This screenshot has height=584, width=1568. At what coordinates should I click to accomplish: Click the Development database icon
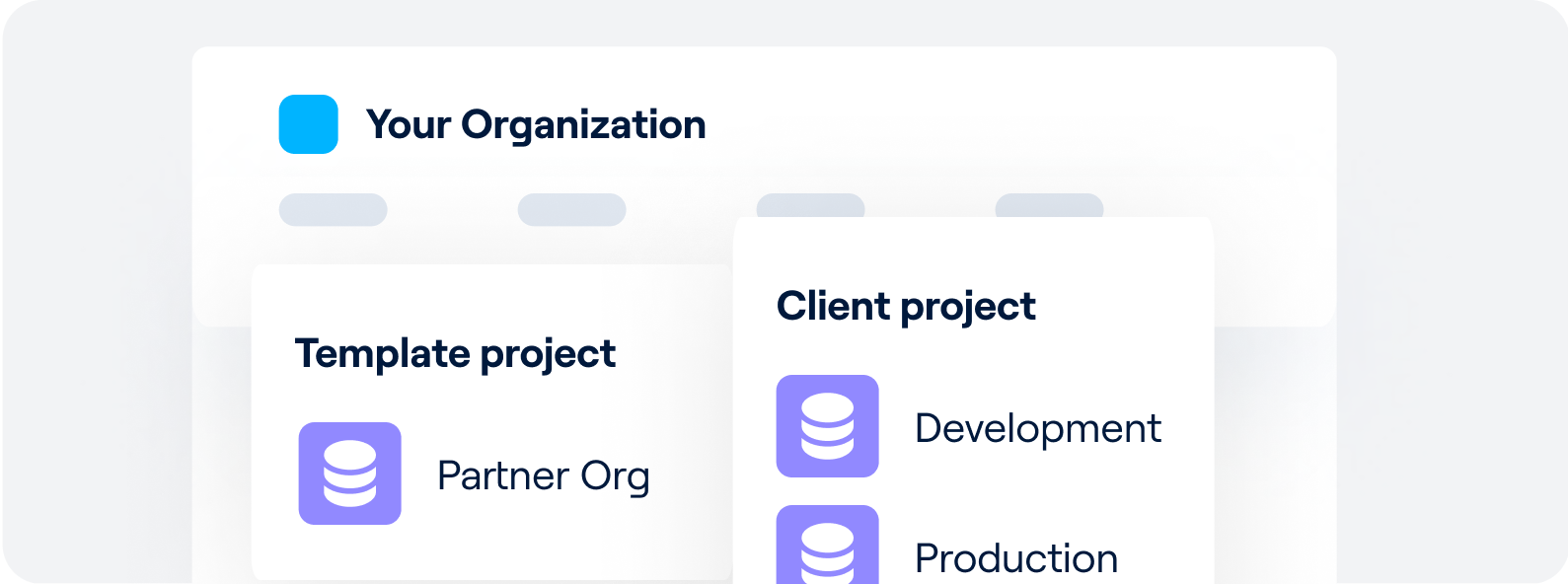pos(827,426)
